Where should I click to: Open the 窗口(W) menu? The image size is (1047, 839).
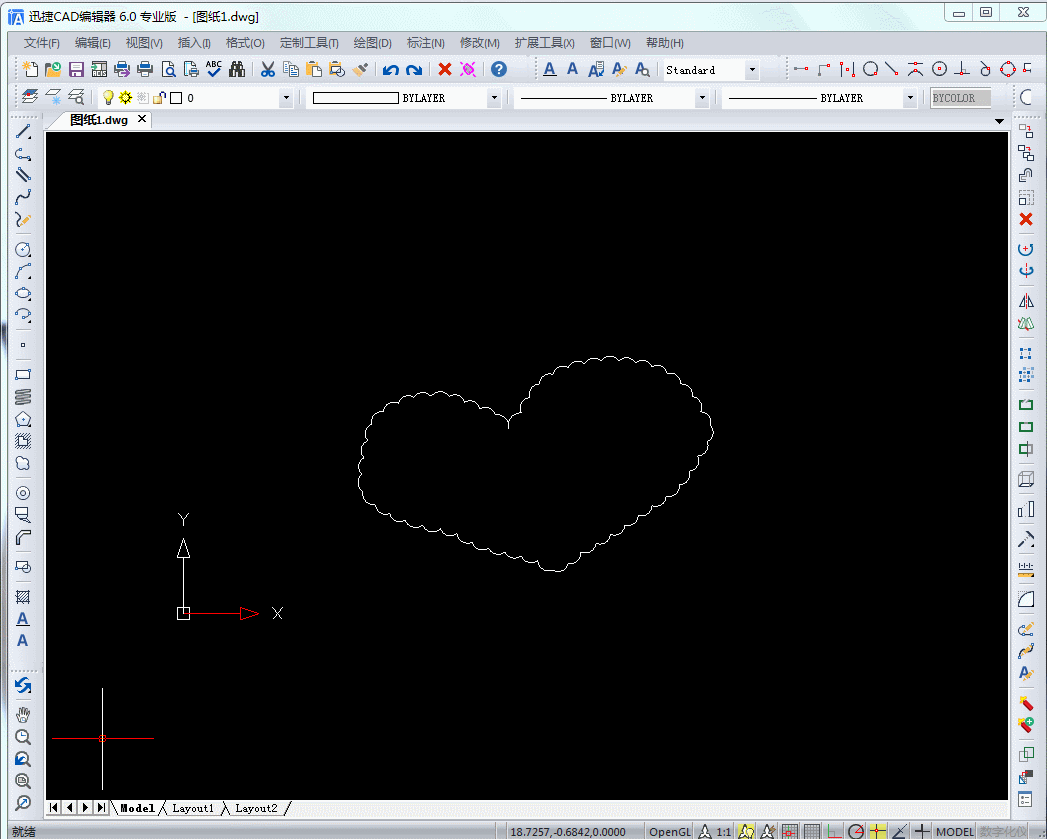coord(610,43)
